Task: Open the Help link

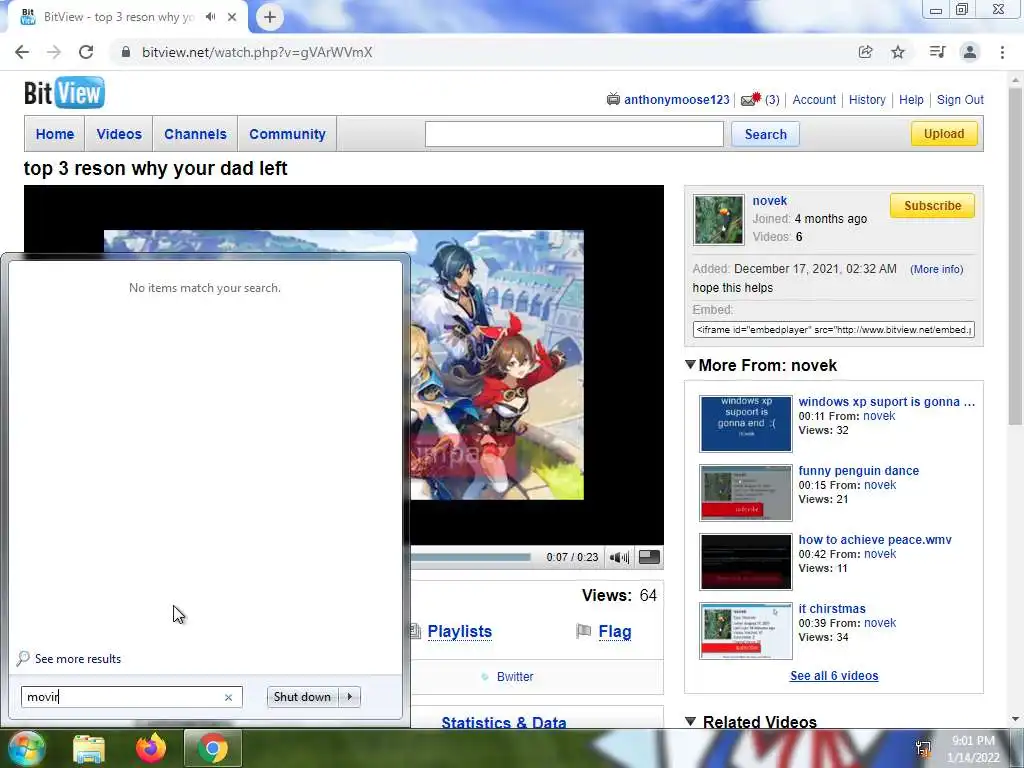Action: (911, 99)
